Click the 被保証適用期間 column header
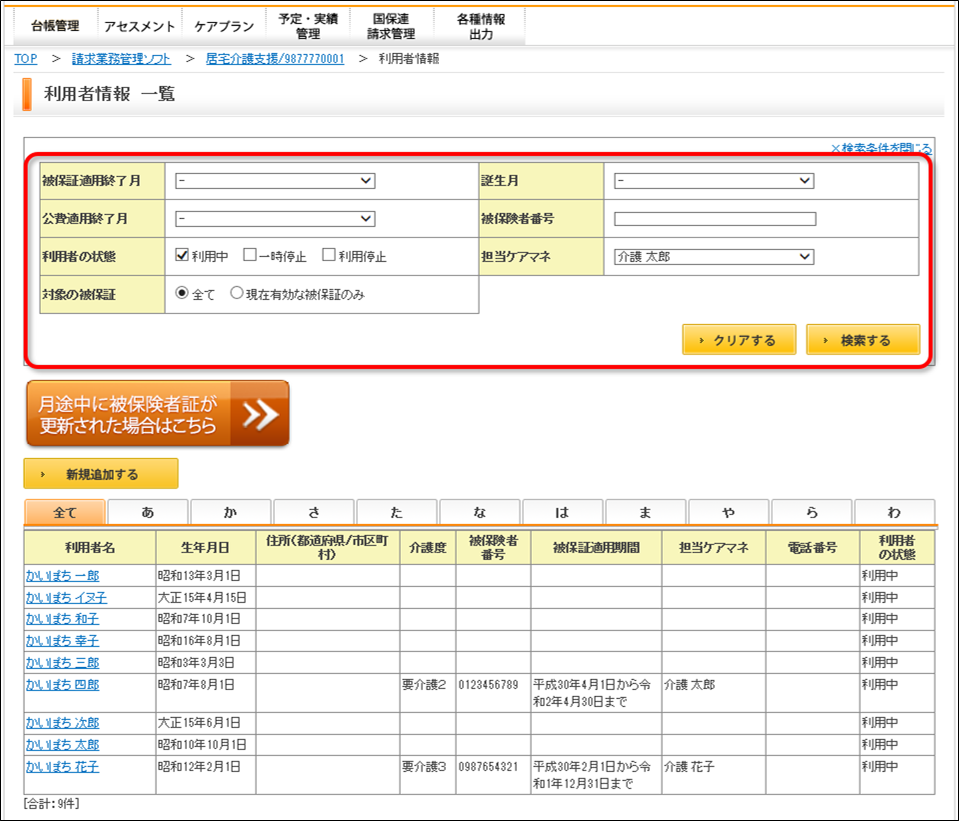Image resolution: width=959 pixels, height=821 pixels. (596, 548)
